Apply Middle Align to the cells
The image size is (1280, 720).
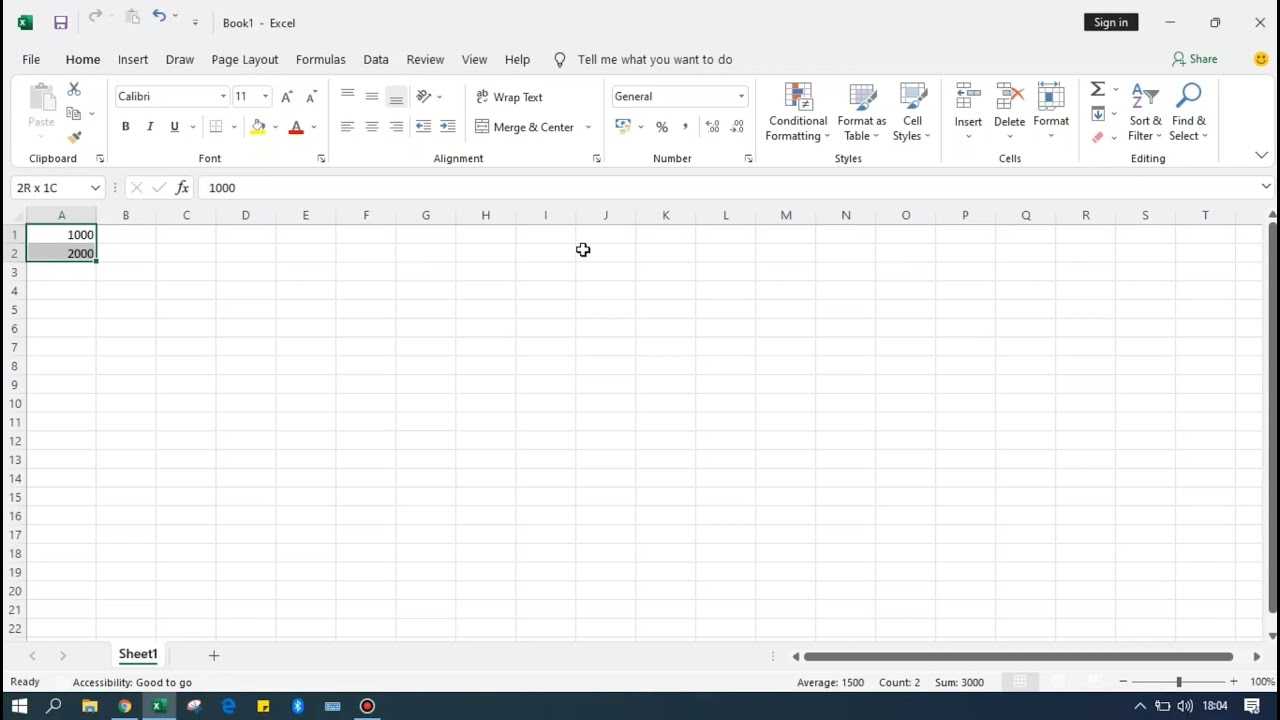tap(372, 96)
